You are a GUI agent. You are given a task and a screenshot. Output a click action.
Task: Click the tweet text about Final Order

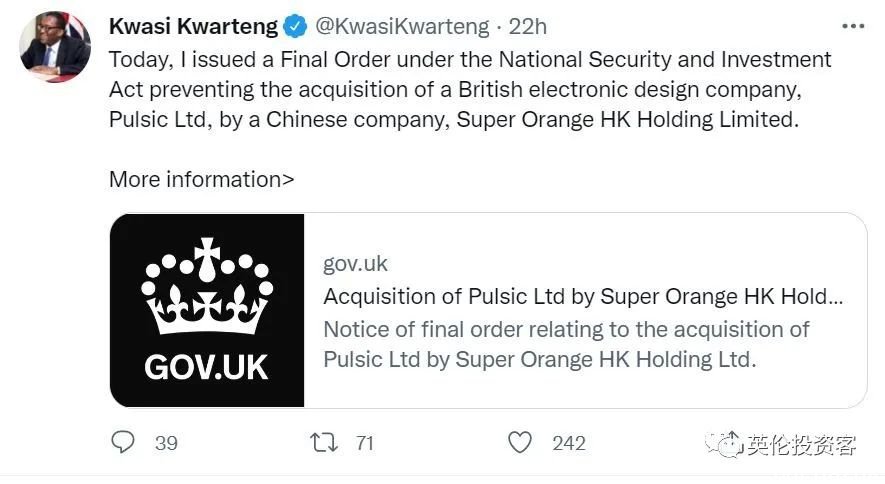click(470, 90)
